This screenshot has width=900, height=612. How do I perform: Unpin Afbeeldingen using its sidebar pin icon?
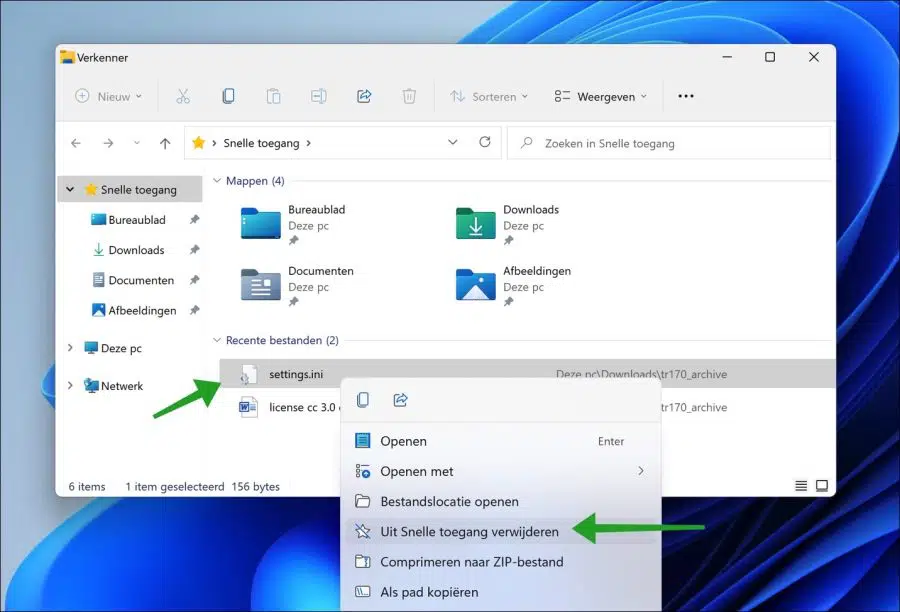pyautogui.click(x=195, y=310)
